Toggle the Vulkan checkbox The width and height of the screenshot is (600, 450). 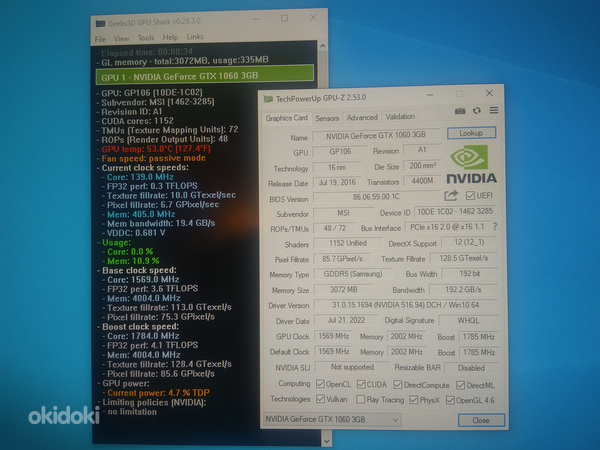(320, 399)
